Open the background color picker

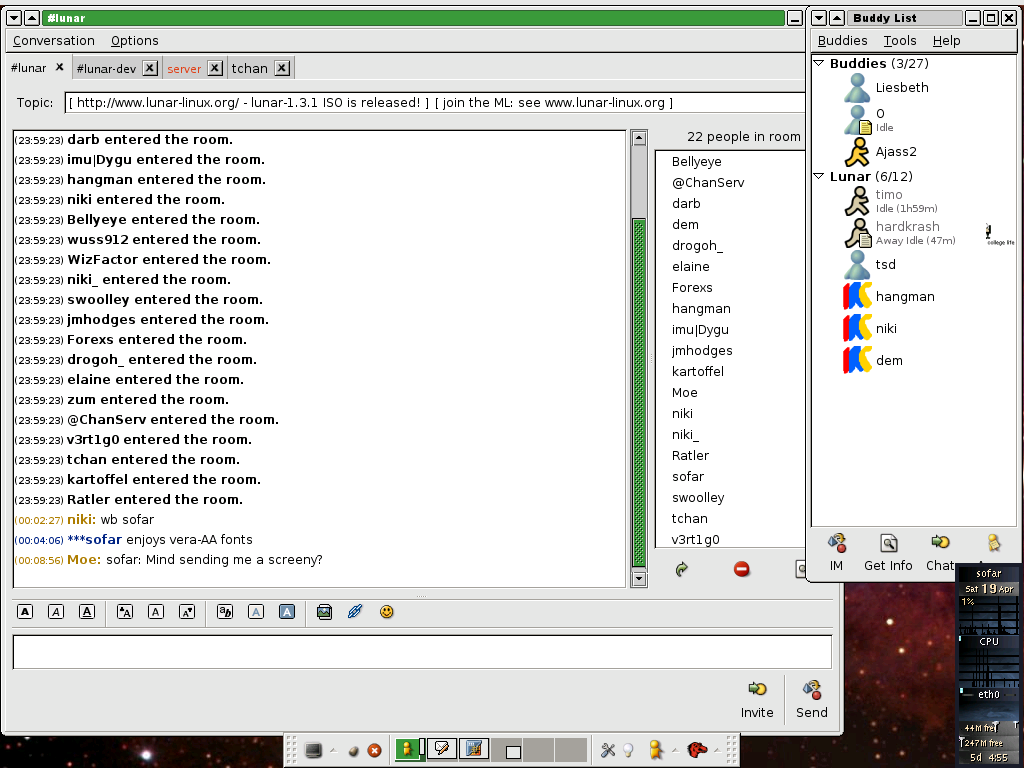(x=287, y=612)
